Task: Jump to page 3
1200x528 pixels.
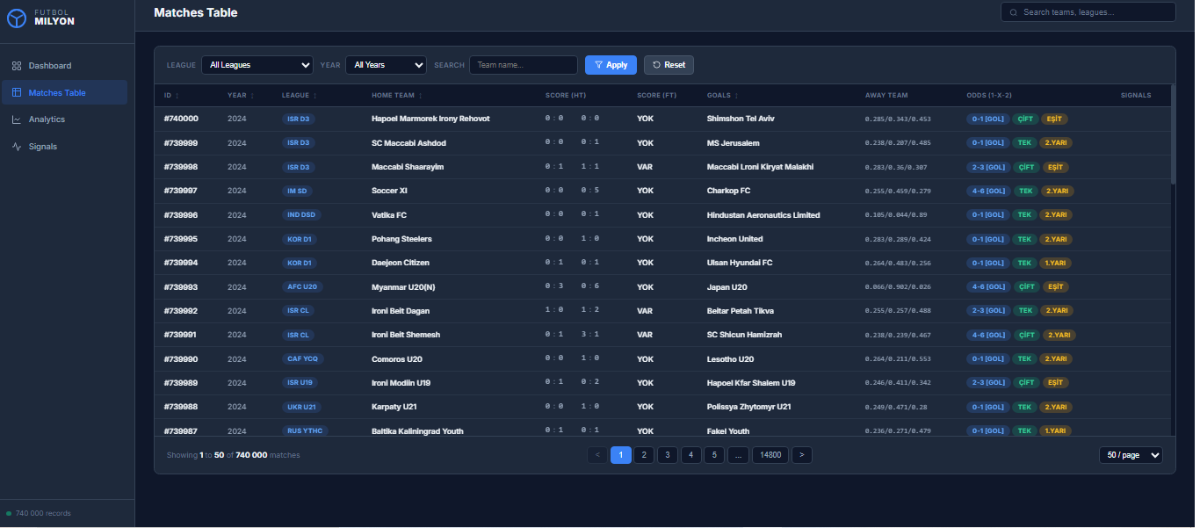Action: tap(668, 455)
